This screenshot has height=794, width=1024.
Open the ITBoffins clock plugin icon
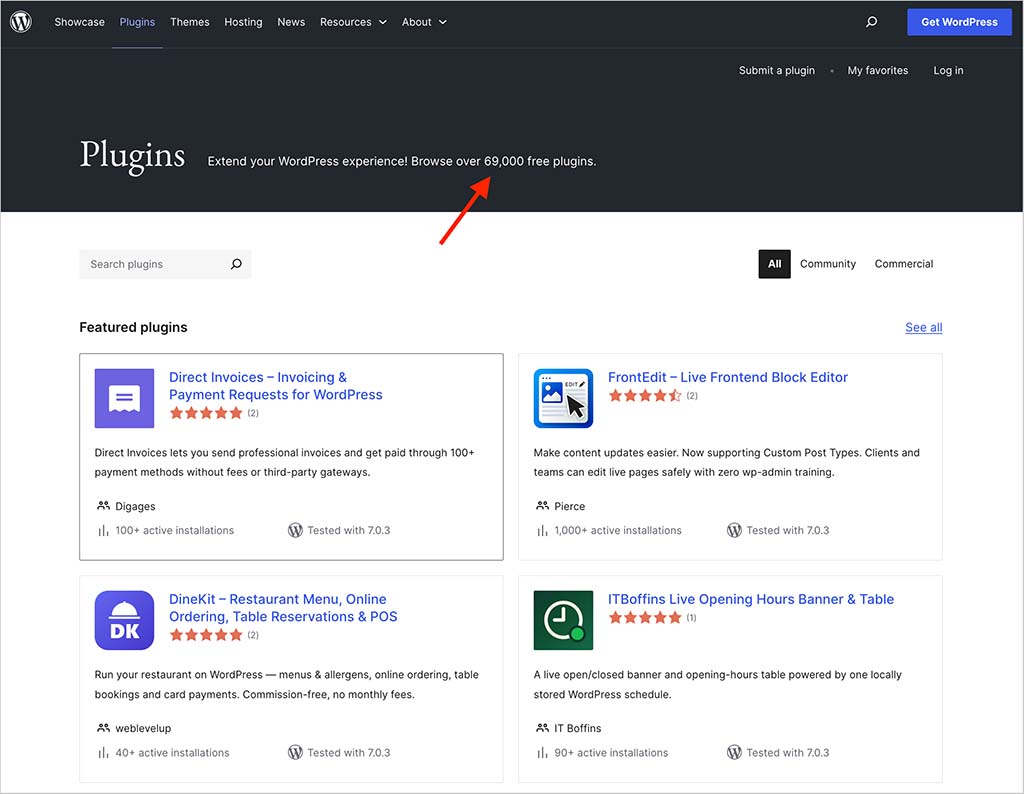(563, 620)
